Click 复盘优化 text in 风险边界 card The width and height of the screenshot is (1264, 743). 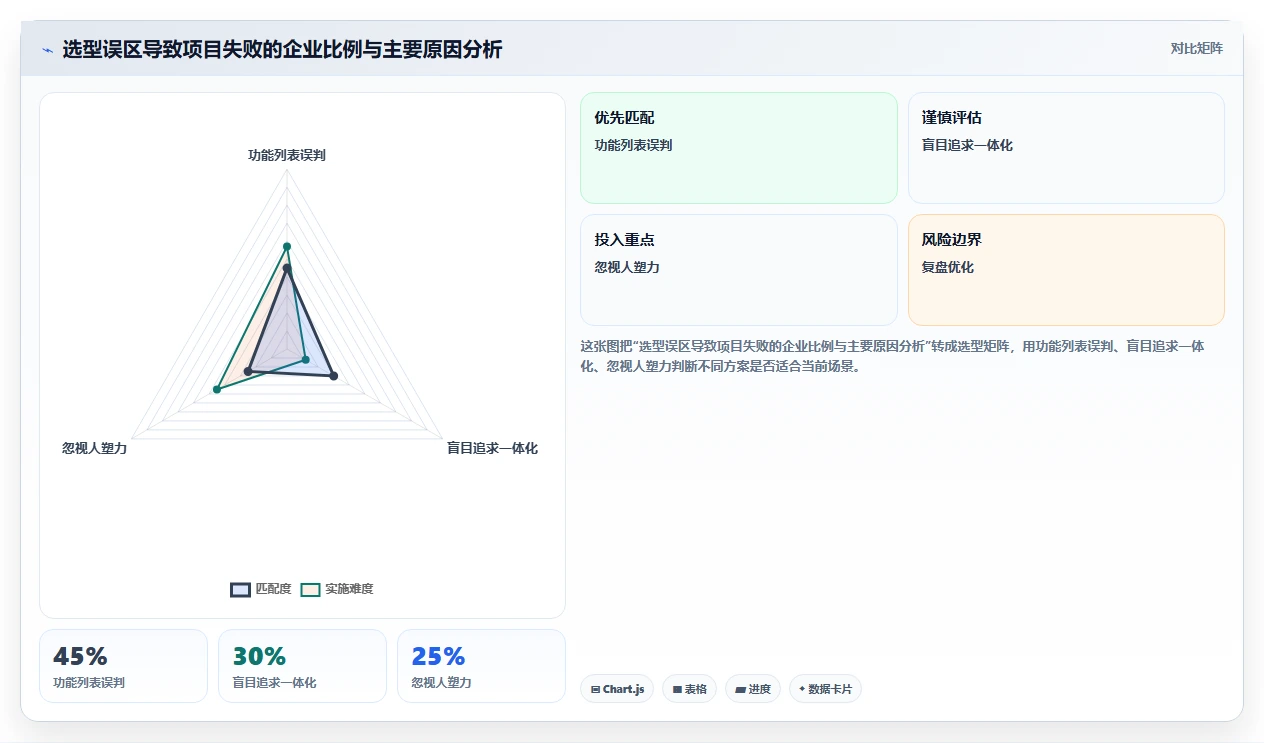click(948, 267)
